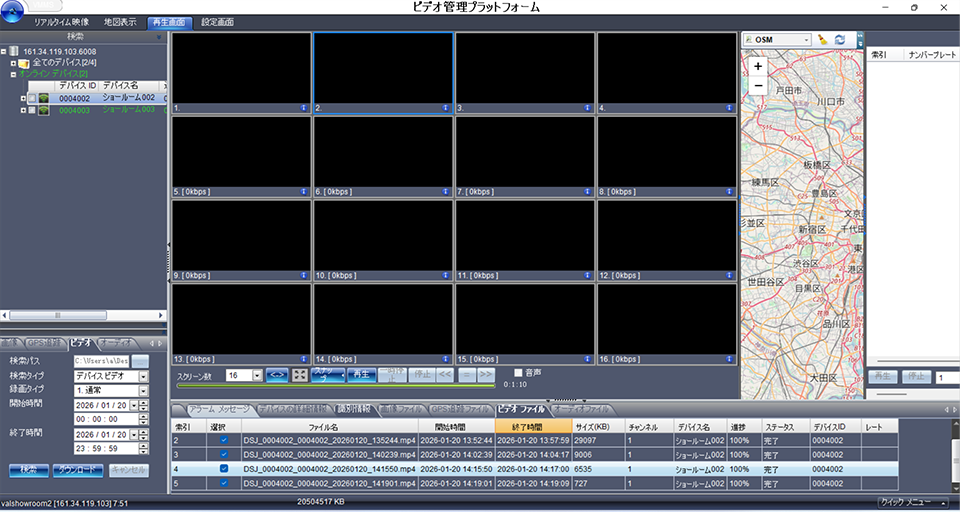
Task: Zoom out on the map
Action: [758, 86]
